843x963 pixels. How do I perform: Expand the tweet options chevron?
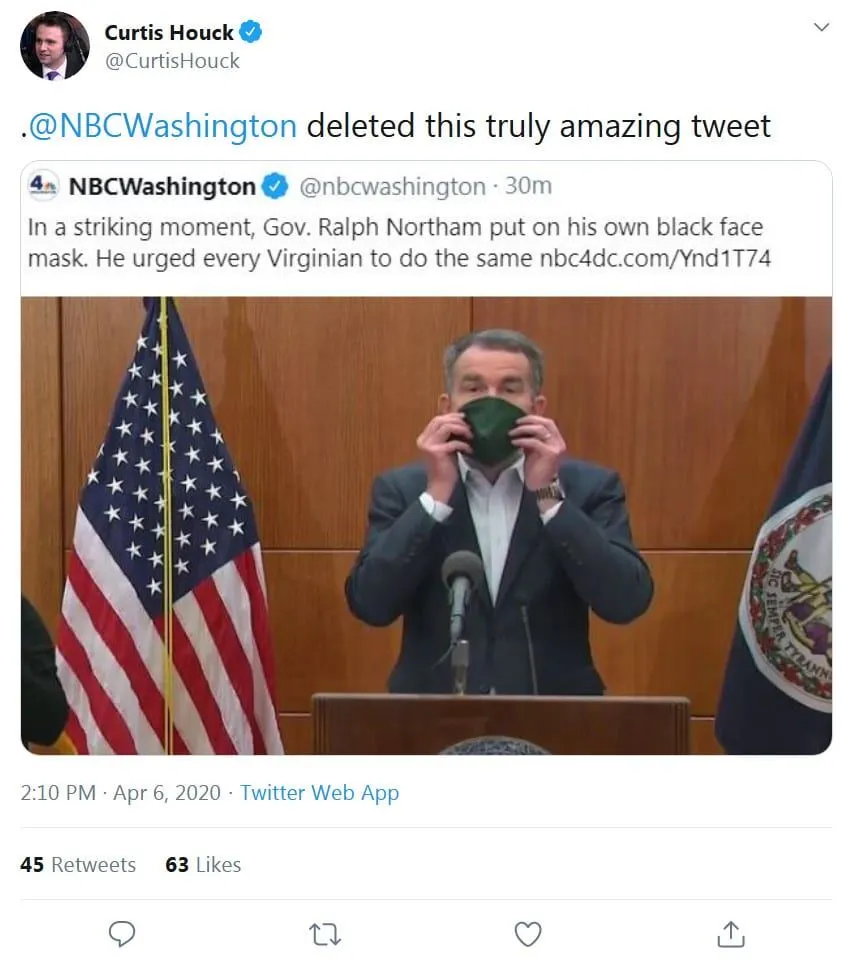(821, 27)
